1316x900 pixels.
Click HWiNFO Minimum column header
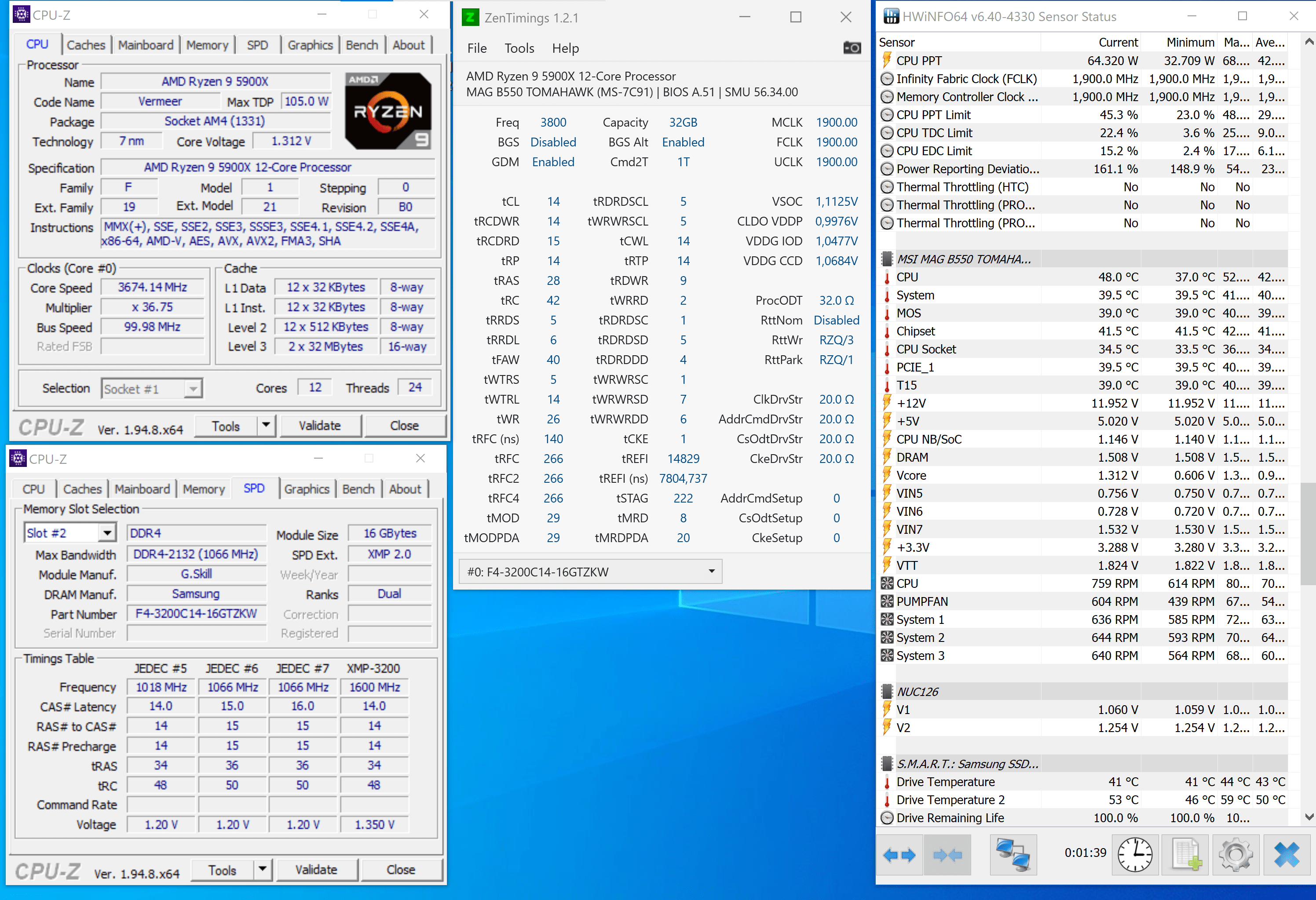(1179, 42)
